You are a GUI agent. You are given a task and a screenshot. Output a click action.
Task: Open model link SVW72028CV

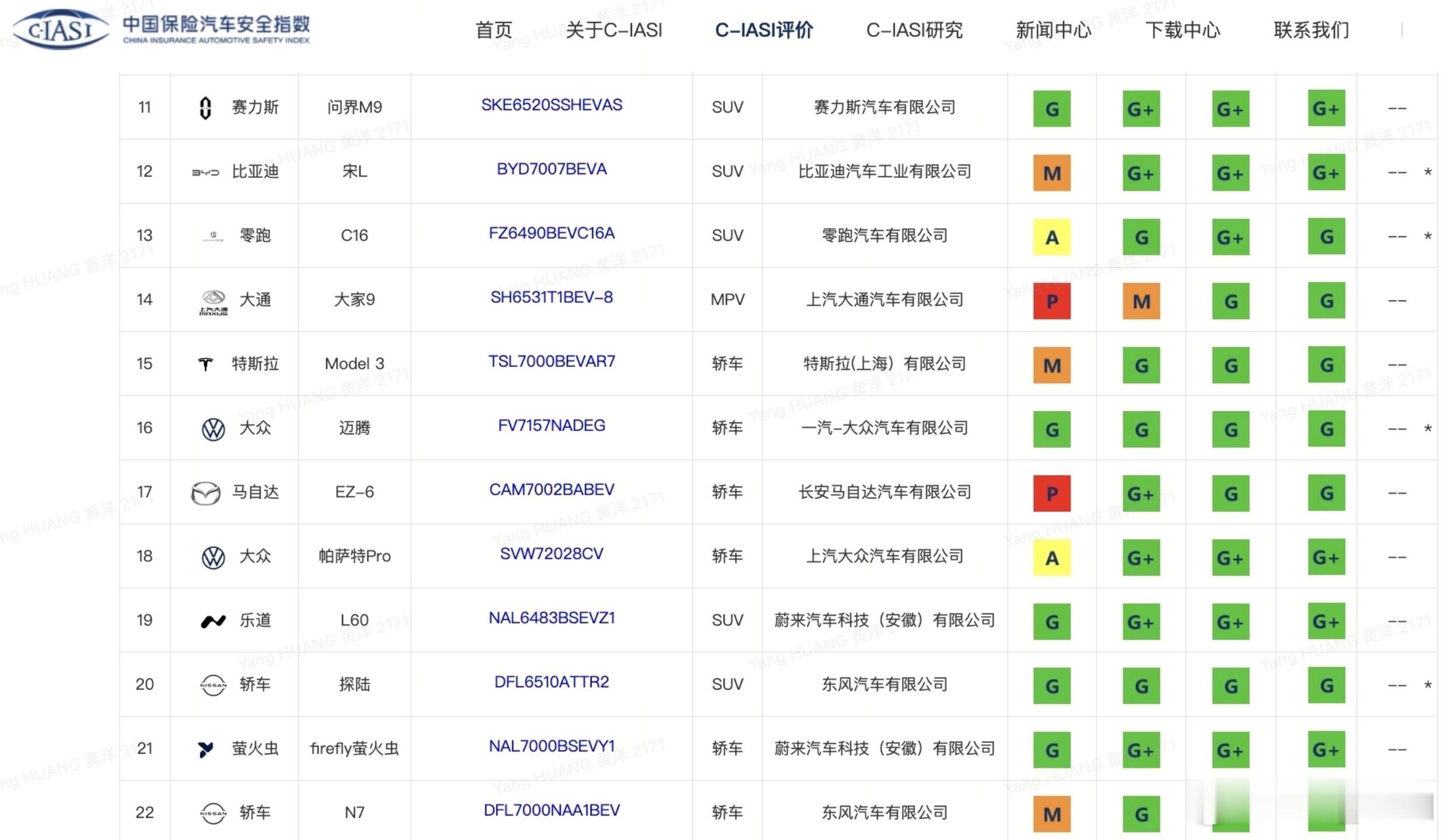(x=551, y=554)
